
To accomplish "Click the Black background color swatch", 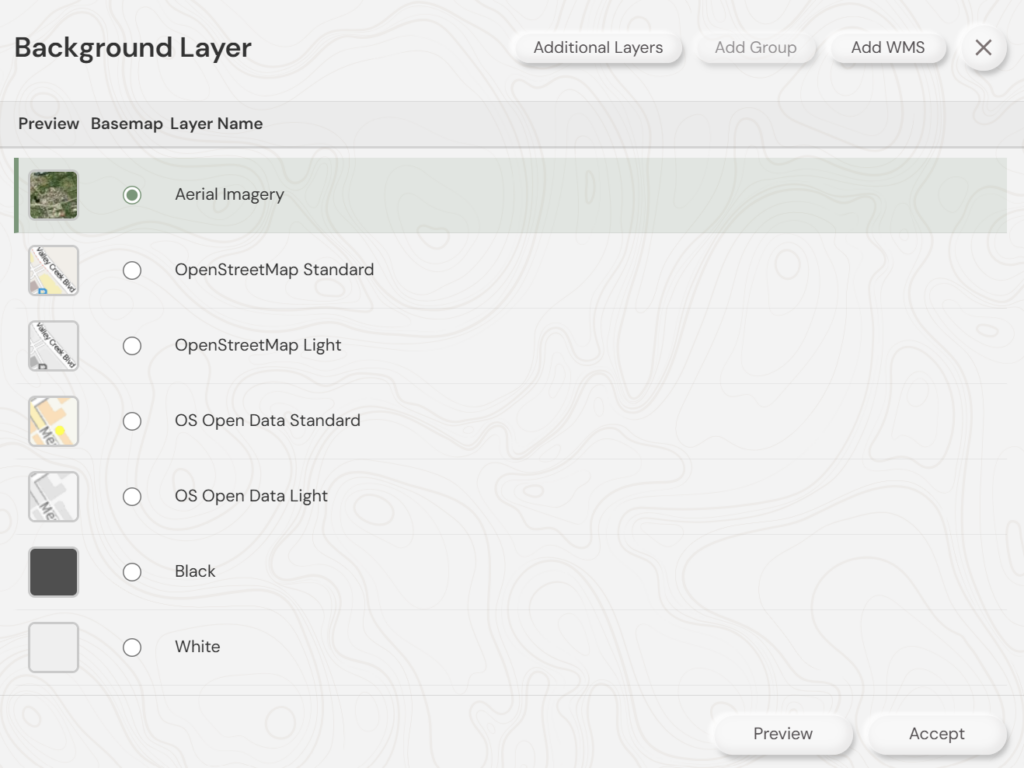I will (x=53, y=572).
